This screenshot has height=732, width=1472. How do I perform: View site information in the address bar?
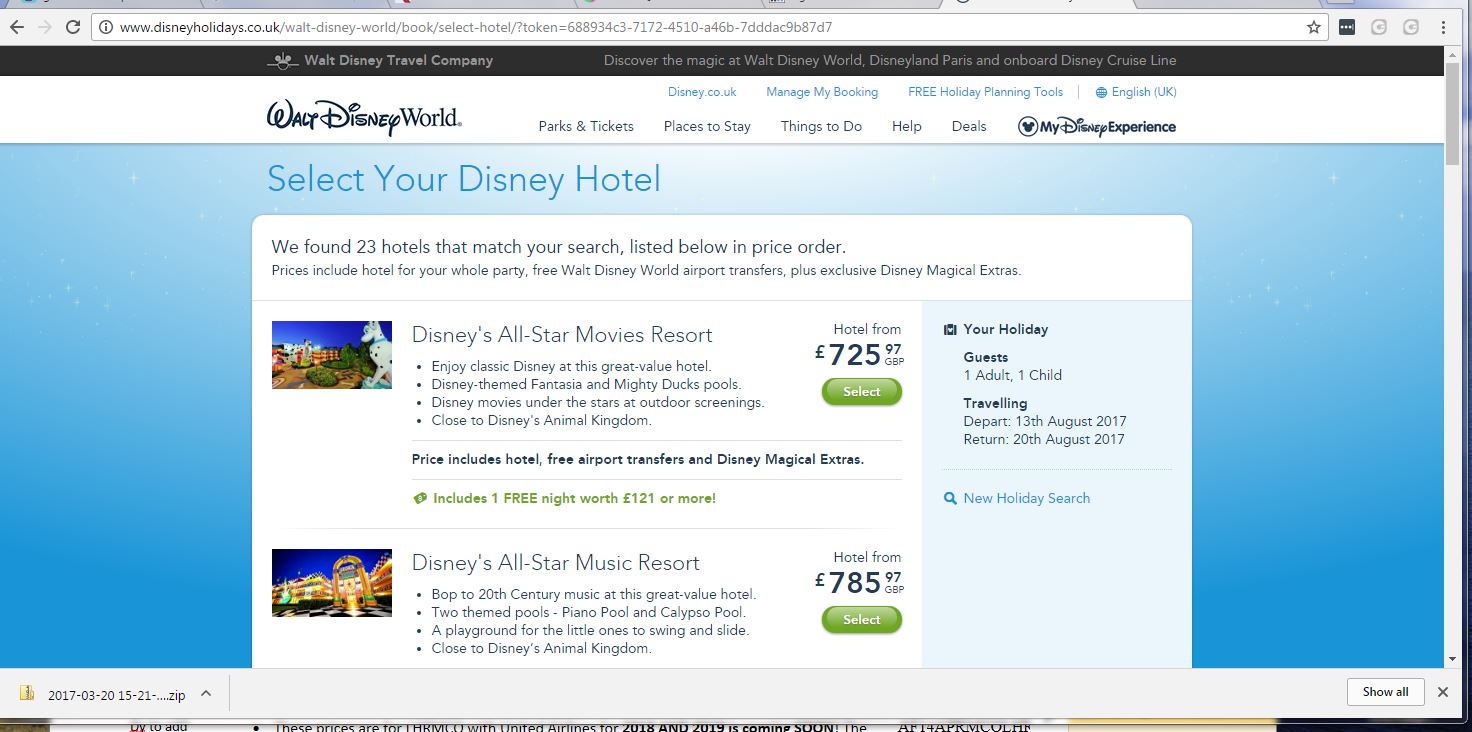point(105,27)
